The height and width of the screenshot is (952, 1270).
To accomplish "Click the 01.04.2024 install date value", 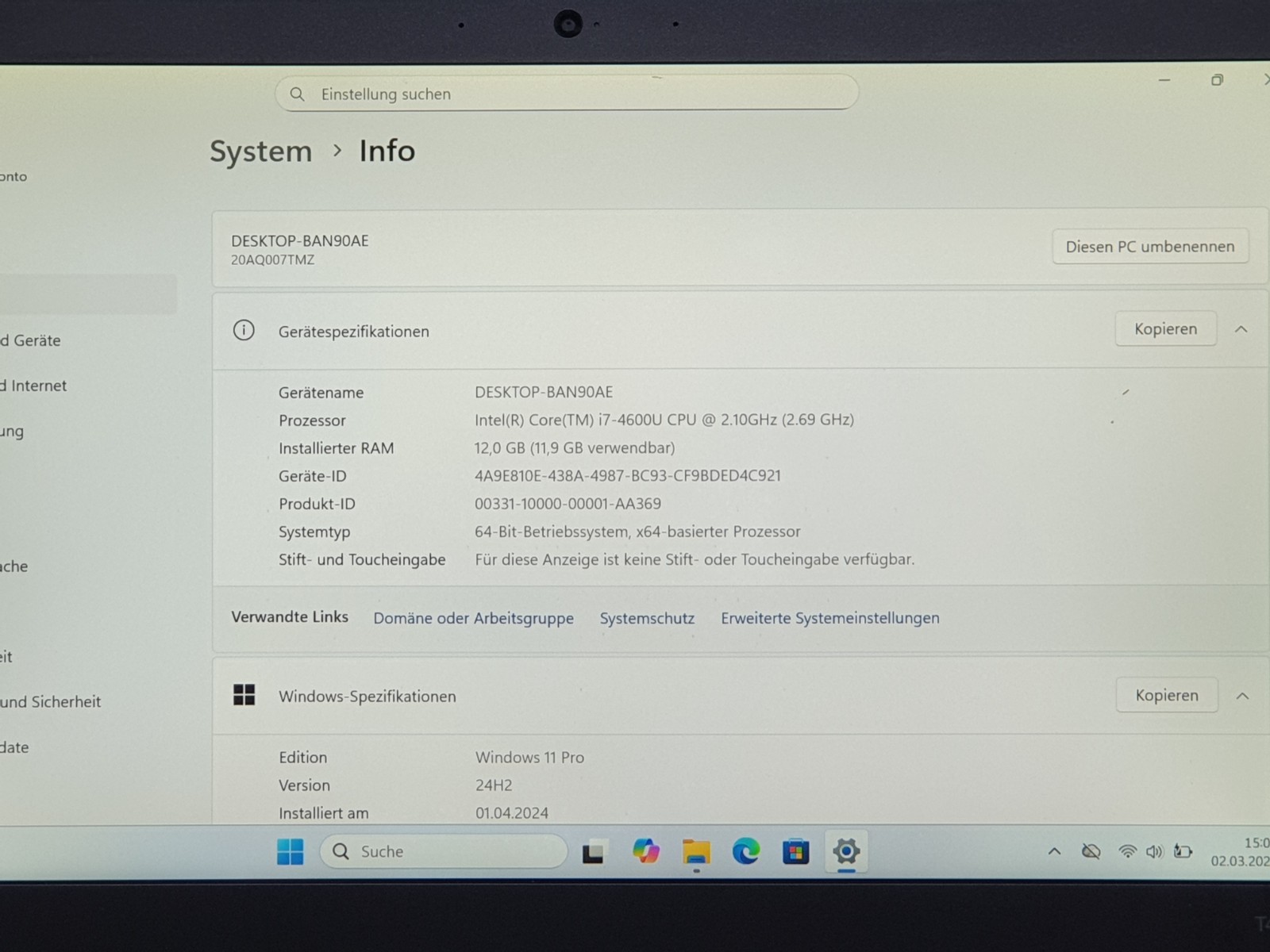I will [512, 813].
